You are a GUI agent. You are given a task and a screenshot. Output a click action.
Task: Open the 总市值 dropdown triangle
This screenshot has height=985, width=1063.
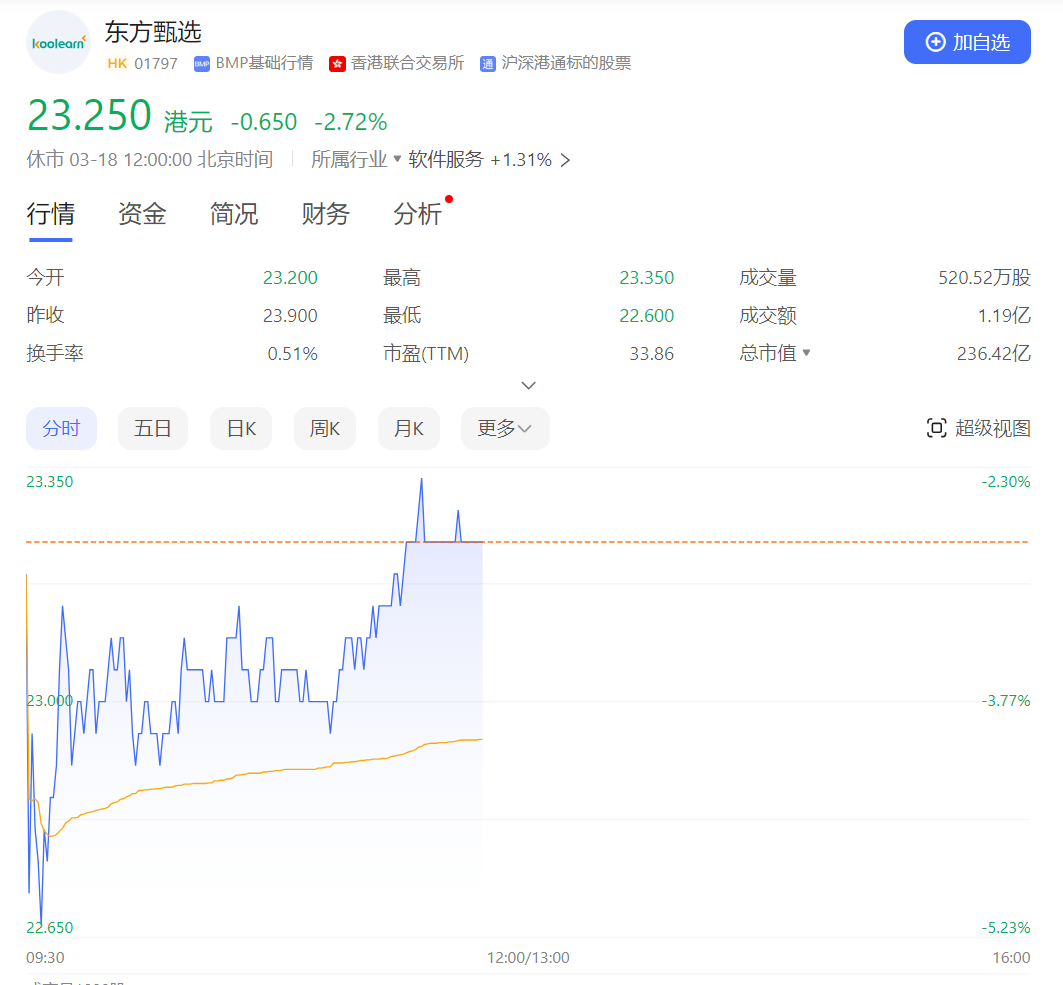coord(806,353)
